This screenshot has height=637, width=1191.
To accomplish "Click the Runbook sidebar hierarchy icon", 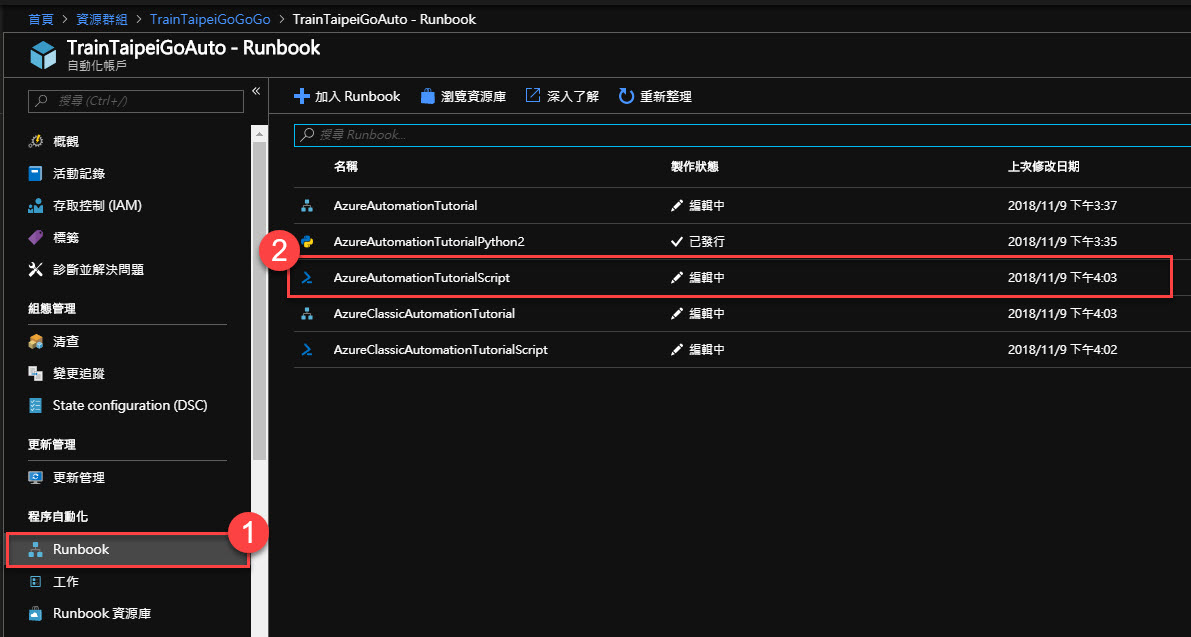I will [36, 550].
